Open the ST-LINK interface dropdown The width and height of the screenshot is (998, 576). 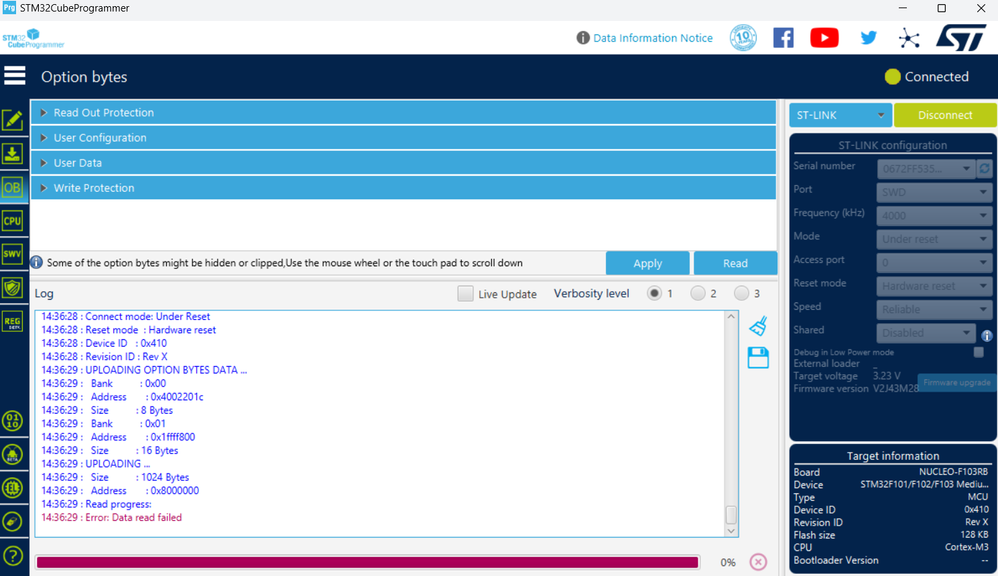point(840,115)
